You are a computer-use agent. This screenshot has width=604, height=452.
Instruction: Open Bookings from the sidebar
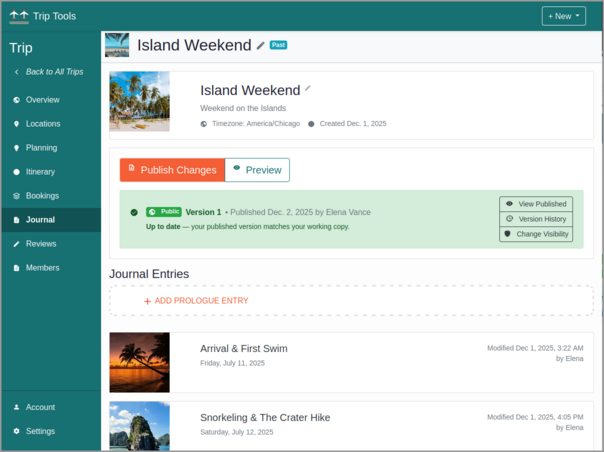[x=42, y=196]
